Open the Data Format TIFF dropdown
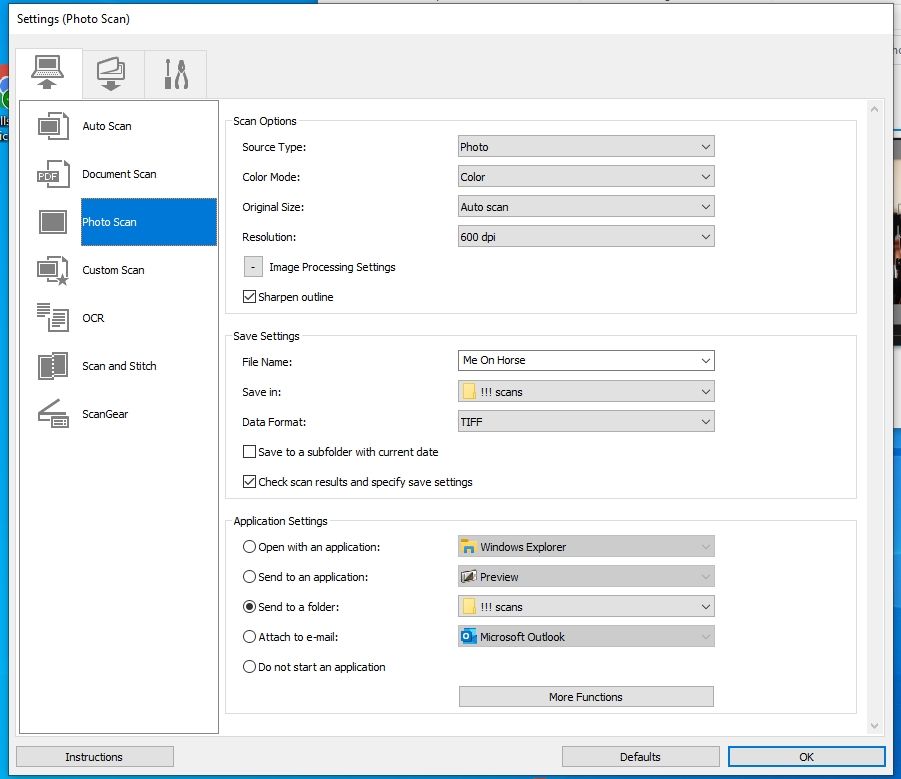 point(586,422)
